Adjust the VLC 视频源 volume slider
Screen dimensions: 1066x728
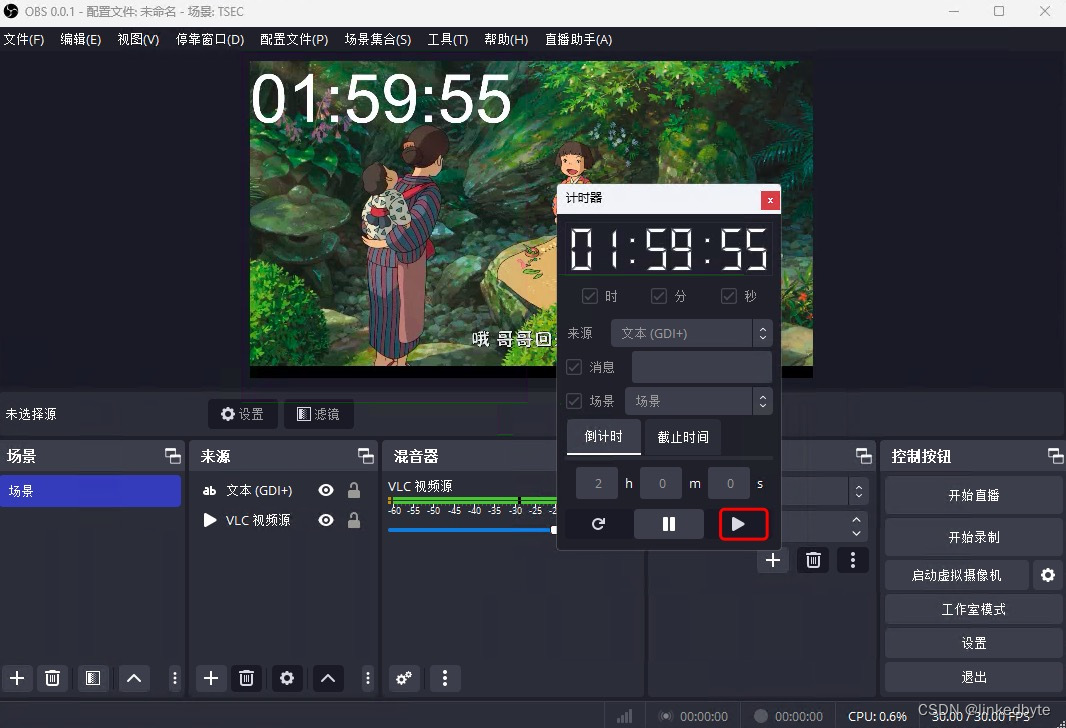click(x=472, y=530)
